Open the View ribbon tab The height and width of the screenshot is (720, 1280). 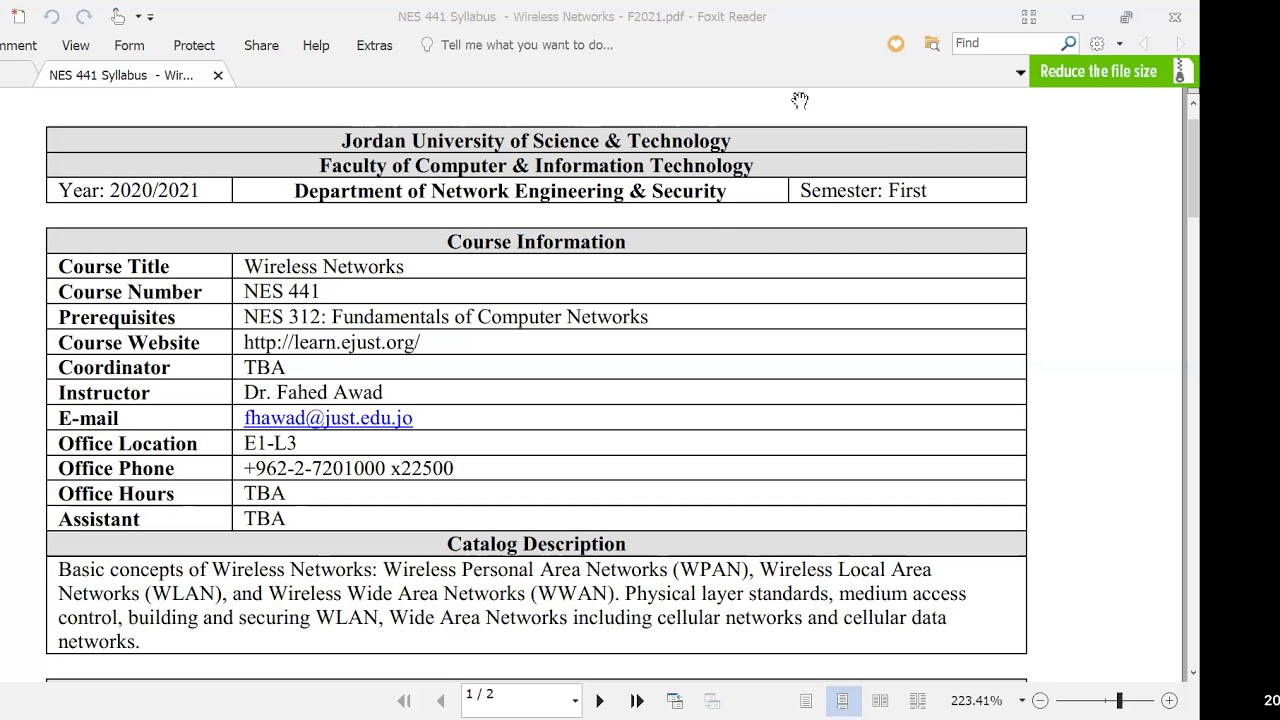(75, 45)
